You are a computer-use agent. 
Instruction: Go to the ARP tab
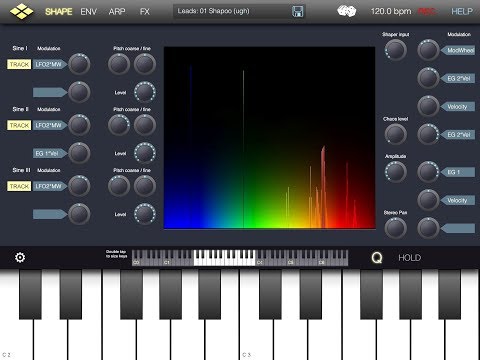[117, 12]
